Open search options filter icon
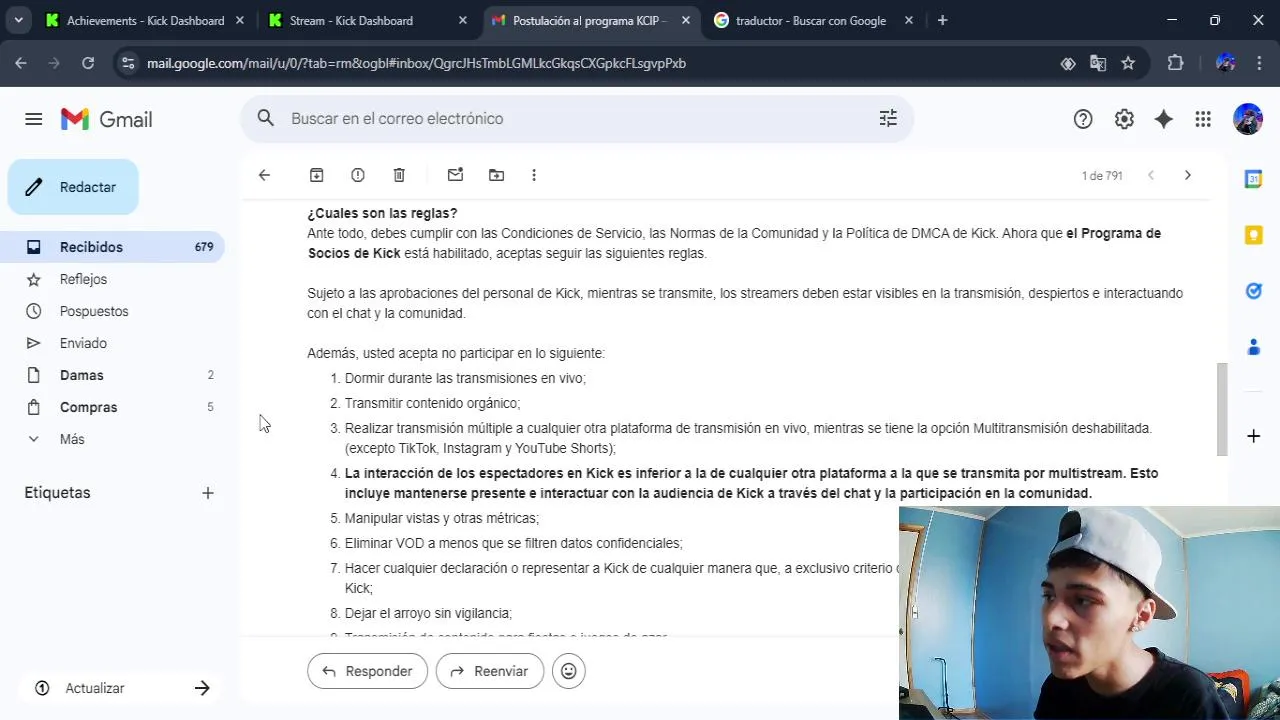Image resolution: width=1280 pixels, height=720 pixels. point(888,118)
